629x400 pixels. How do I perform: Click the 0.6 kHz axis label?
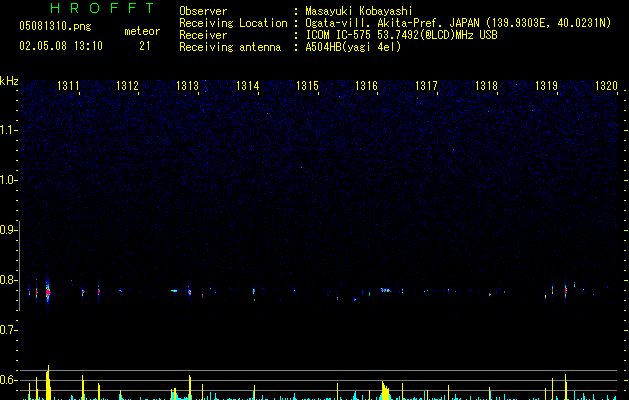pos(8,380)
